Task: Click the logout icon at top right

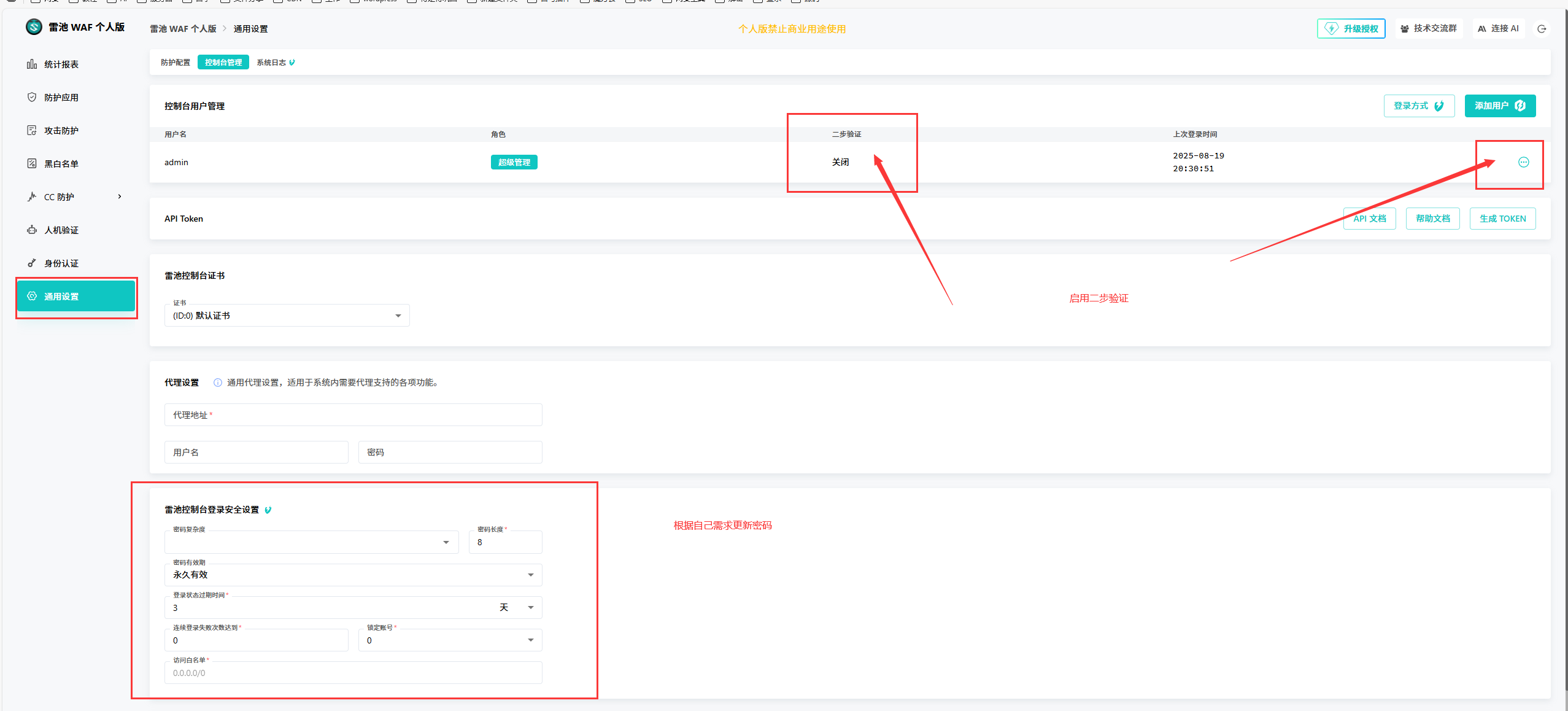Action: [1541, 29]
